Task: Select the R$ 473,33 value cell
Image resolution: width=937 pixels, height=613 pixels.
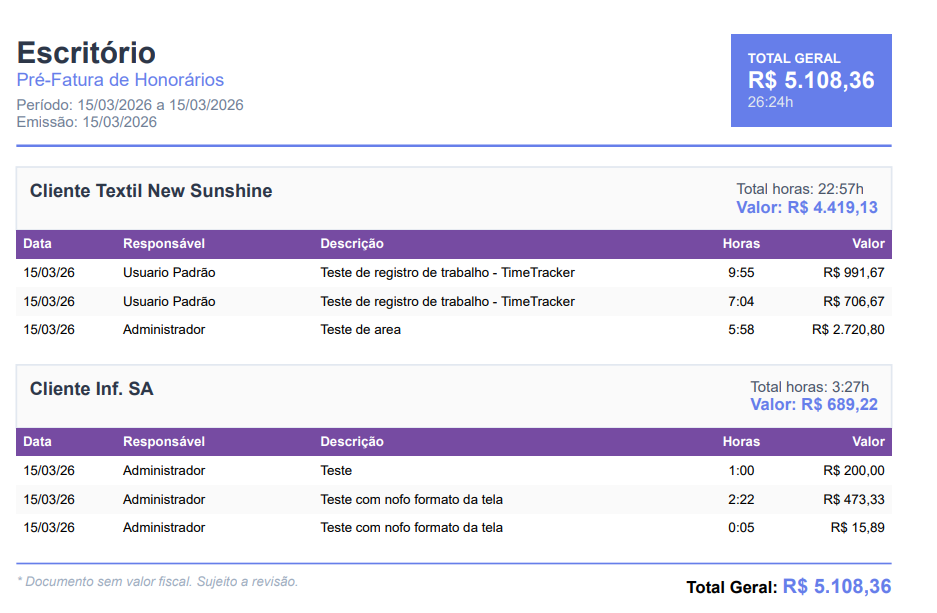Action: point(853,499)
